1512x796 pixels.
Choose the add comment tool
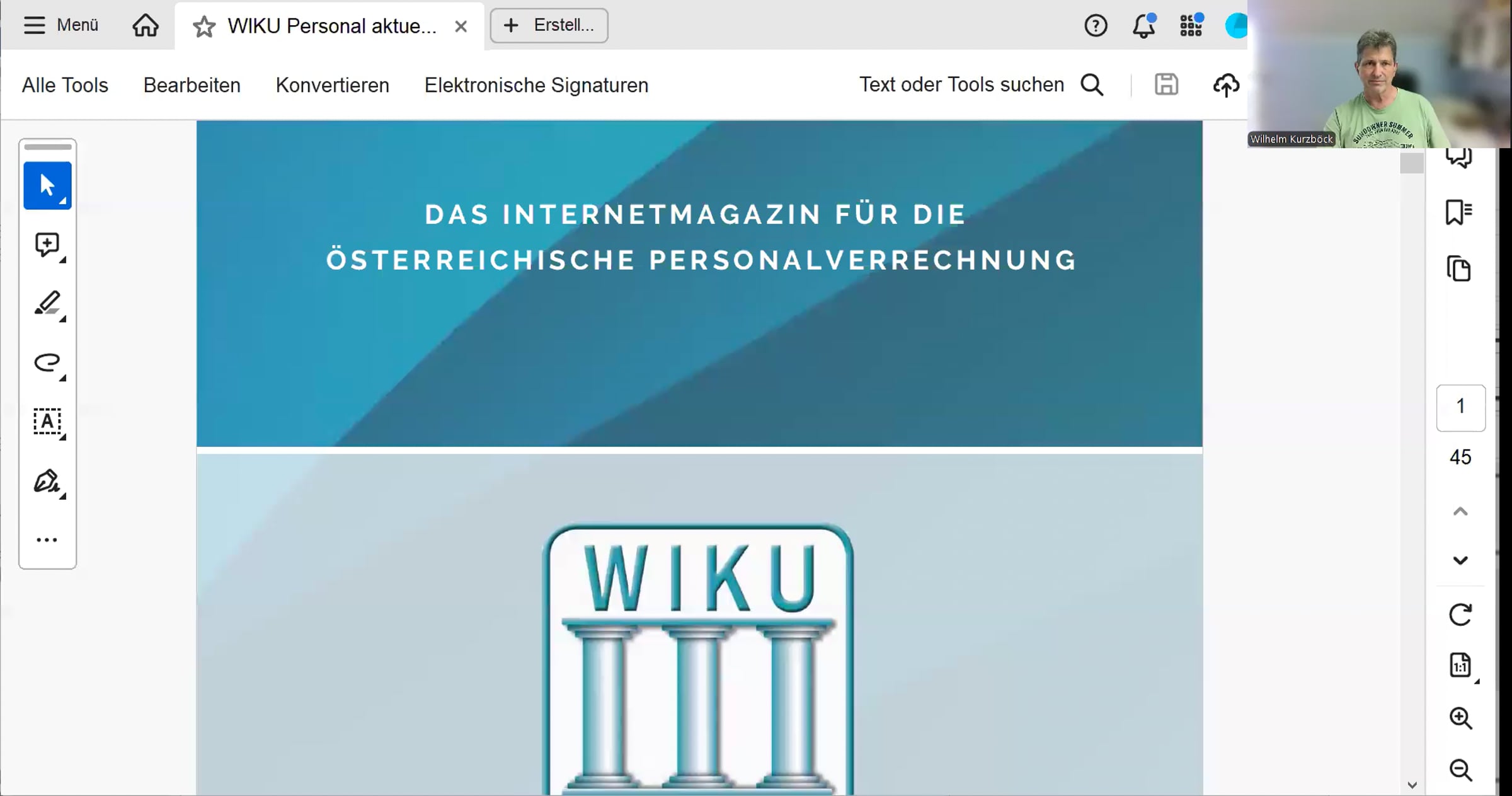coord(47,245)
